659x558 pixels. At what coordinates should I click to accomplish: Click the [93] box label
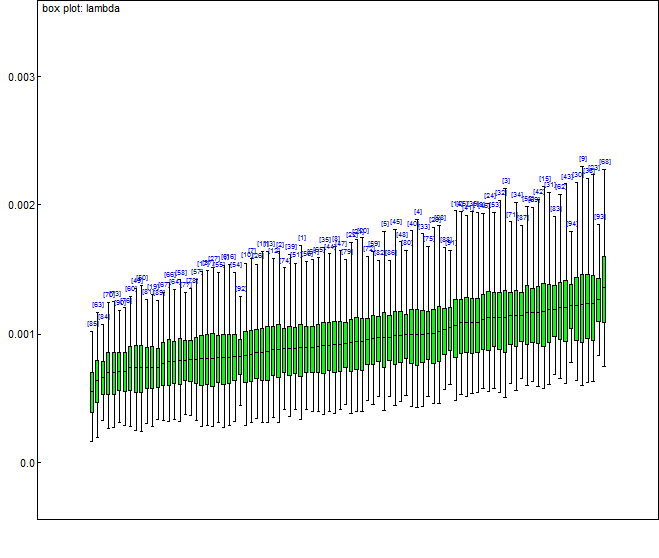click(600, 217)
